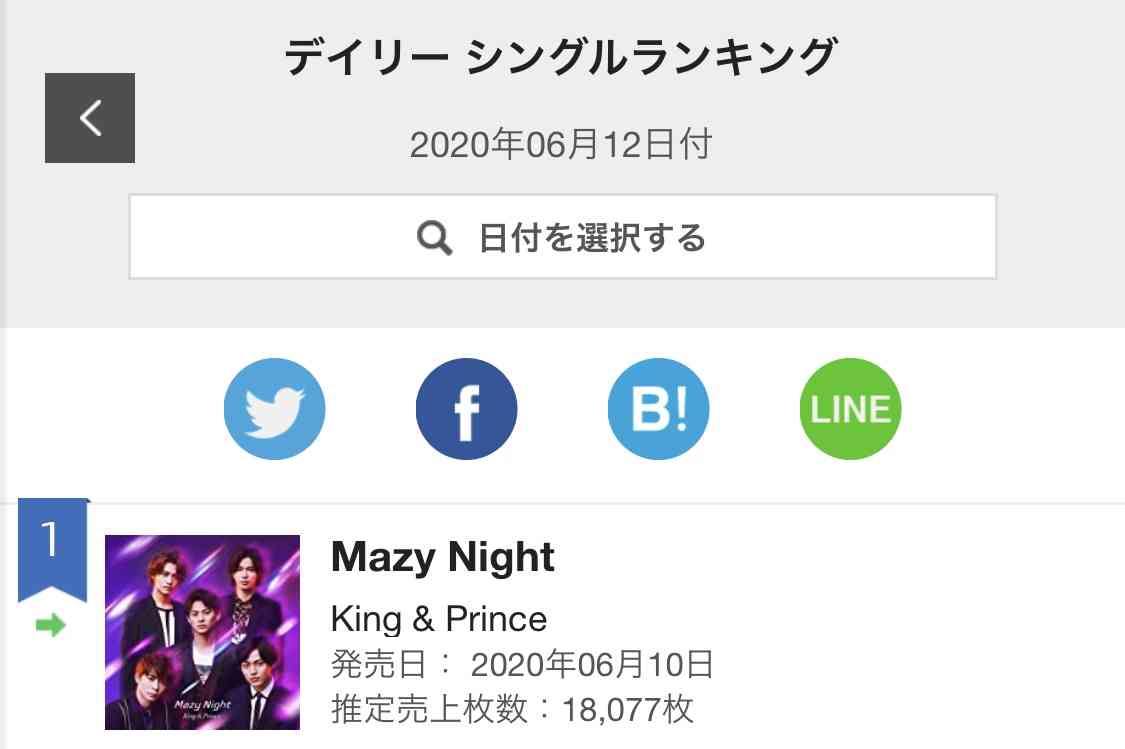Share the ranking on Facebook

466,409
